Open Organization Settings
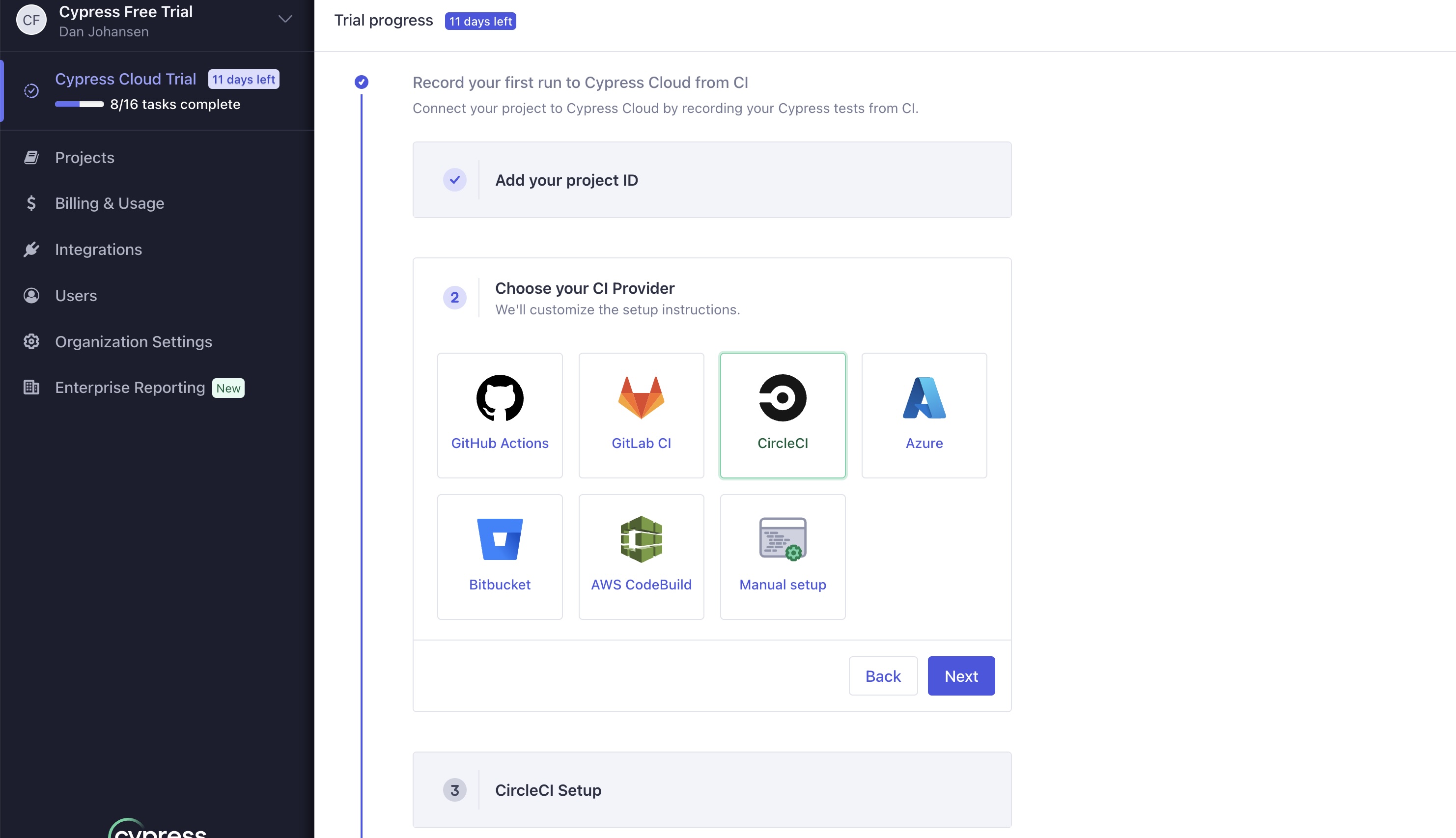The height and width of the screenshot is (838, 1456). point(134,341)
